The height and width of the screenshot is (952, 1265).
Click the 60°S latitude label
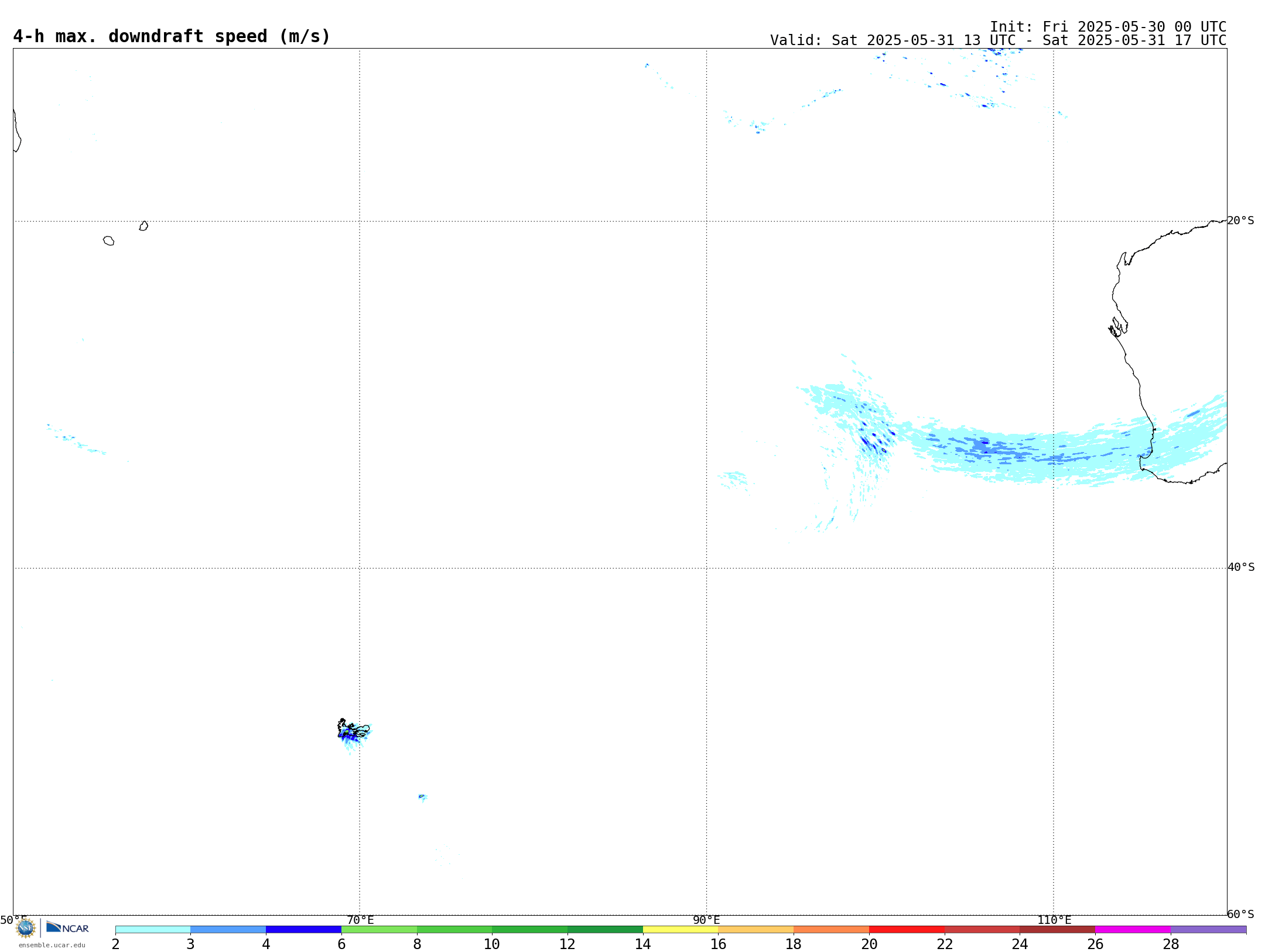click(x=1241, y=914)
